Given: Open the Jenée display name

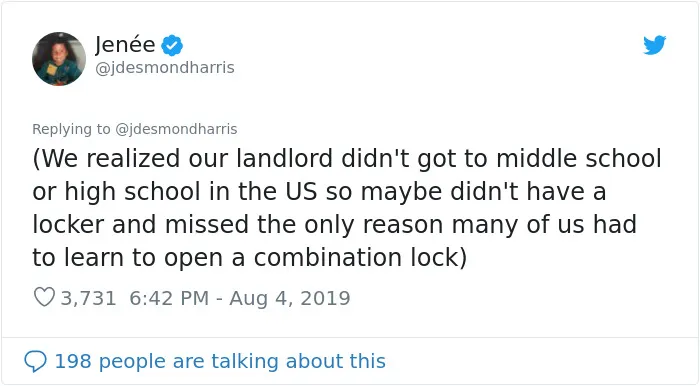Looking at the screenshot, I should [x=125, y=45].
